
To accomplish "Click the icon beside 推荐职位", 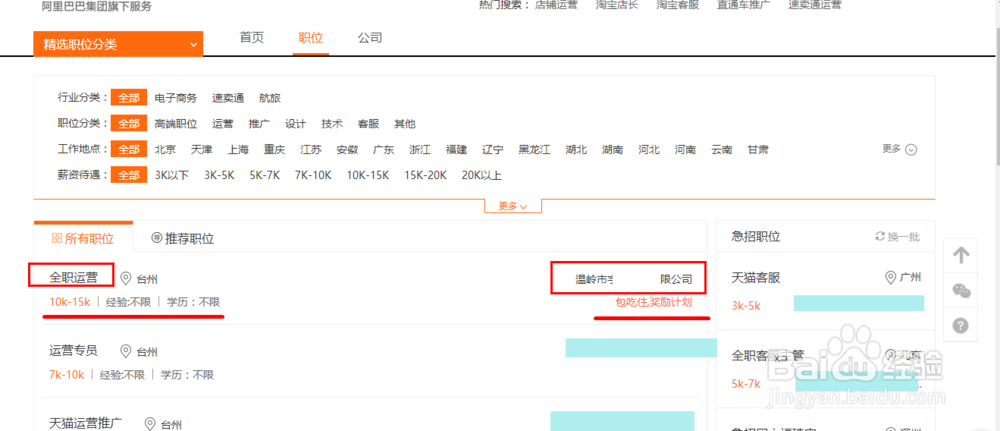I will (x=156, y=238).
